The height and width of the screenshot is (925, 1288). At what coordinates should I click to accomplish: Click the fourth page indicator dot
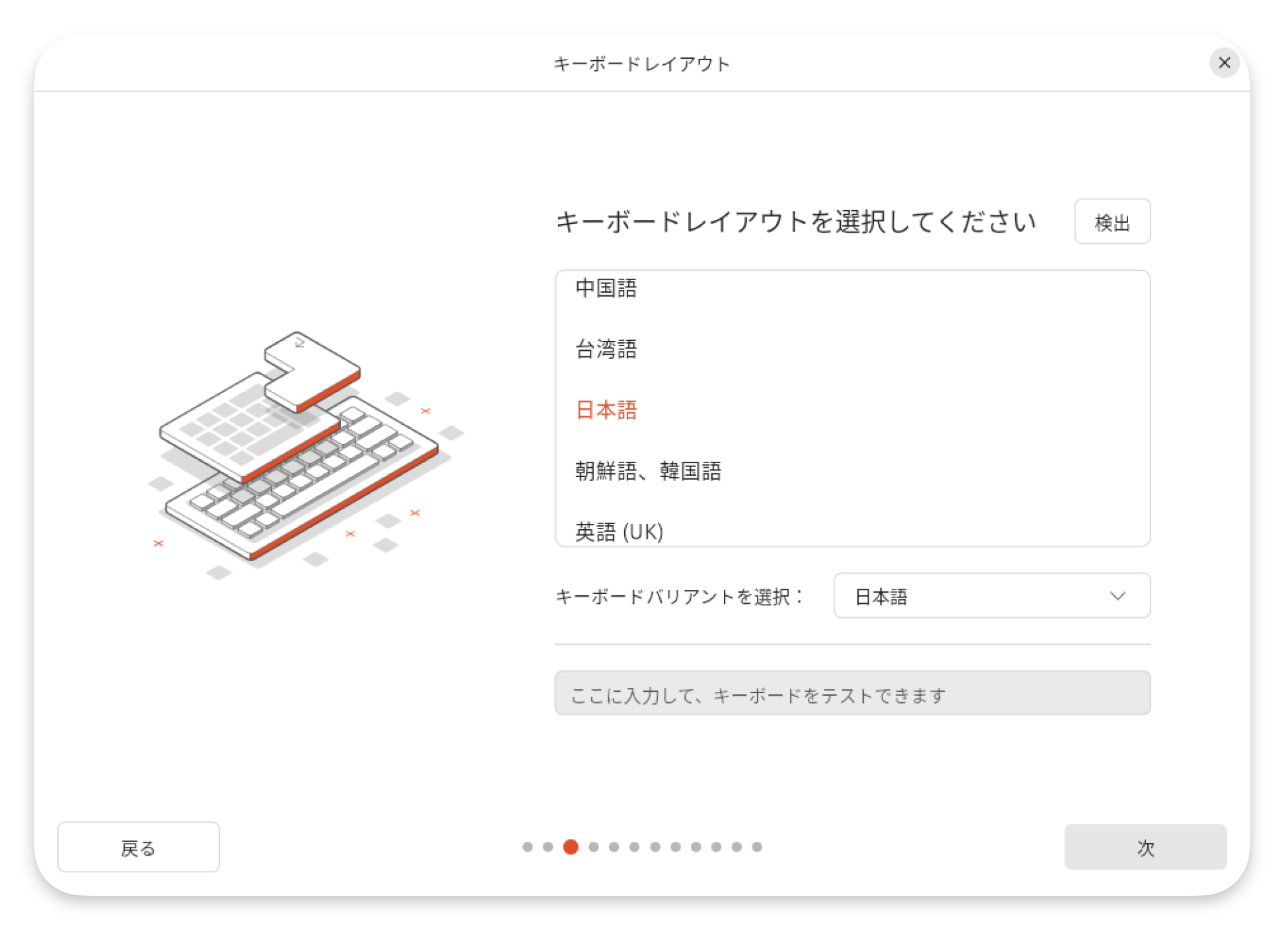coord(594,847)
